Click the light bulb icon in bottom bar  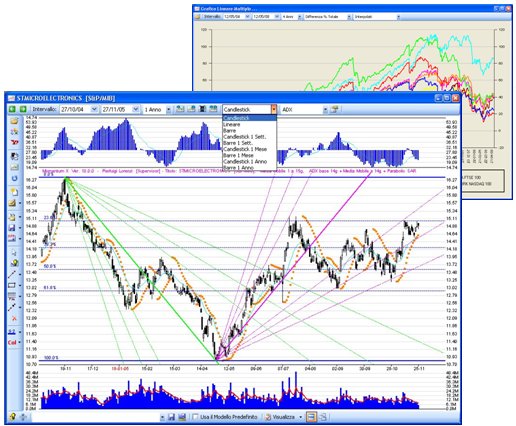(x=13, y=417)
